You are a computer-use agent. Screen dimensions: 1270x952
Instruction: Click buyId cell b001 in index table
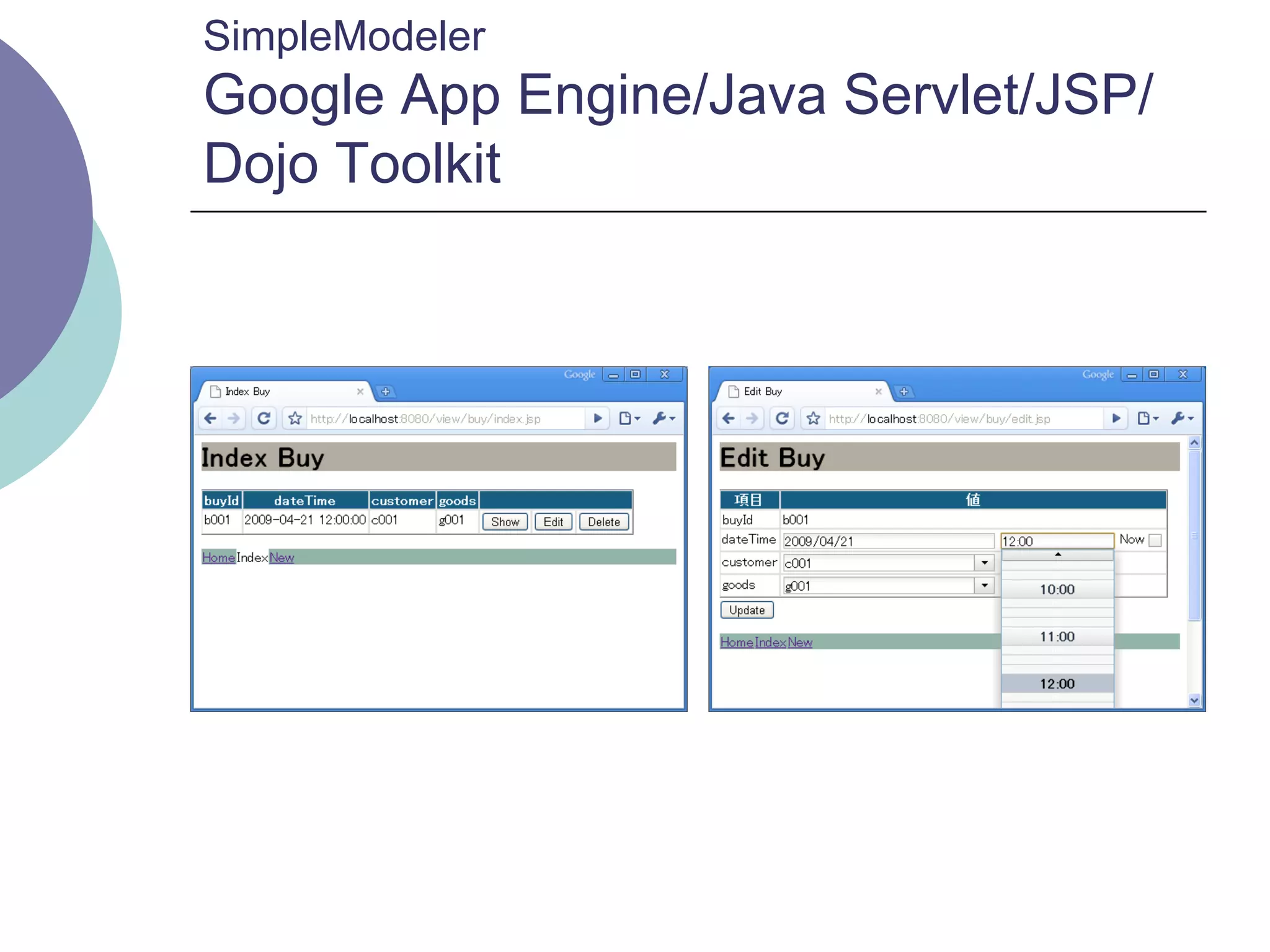click(x=222, y=520)
